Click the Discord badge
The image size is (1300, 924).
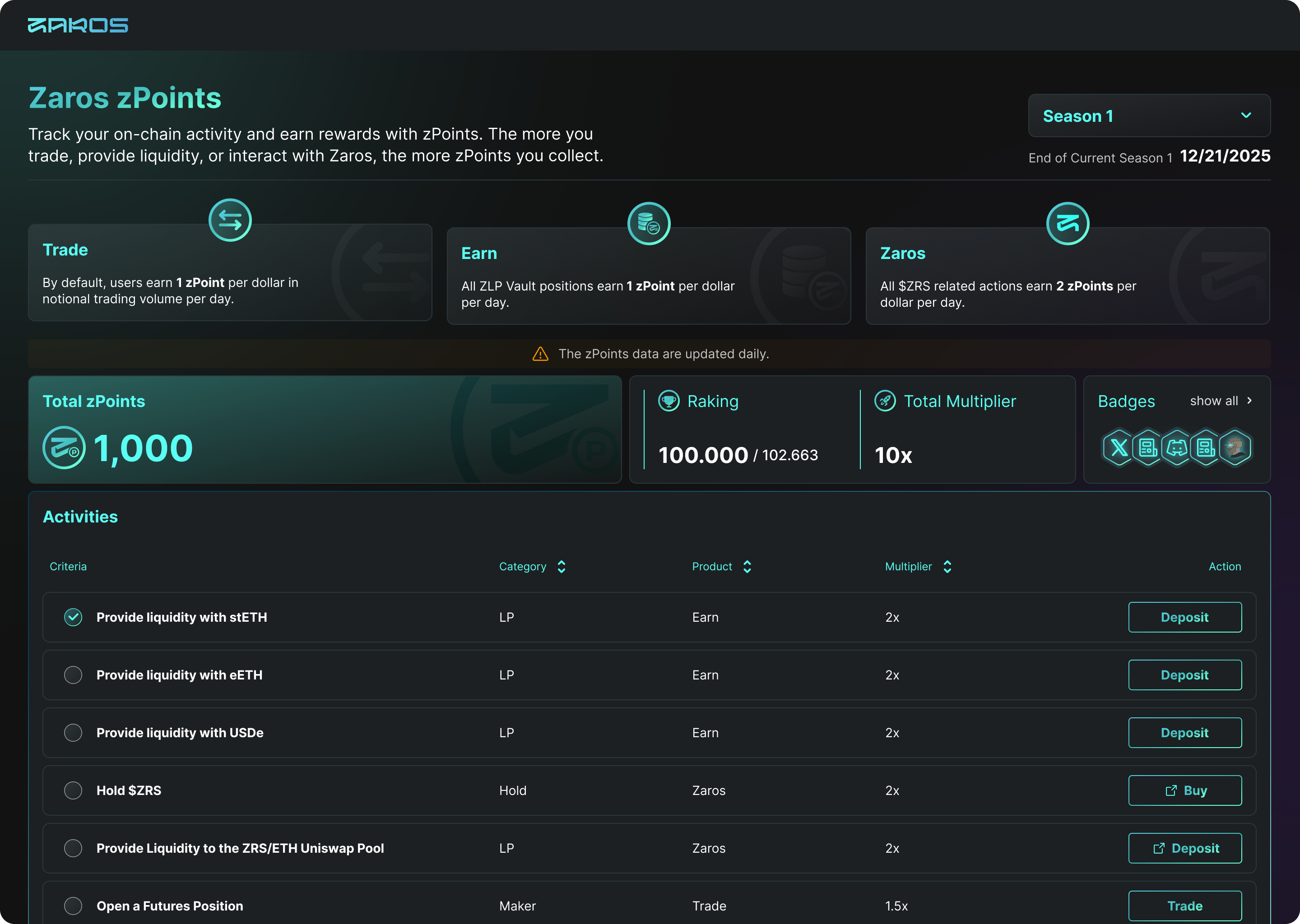(x=1176, y=448)
